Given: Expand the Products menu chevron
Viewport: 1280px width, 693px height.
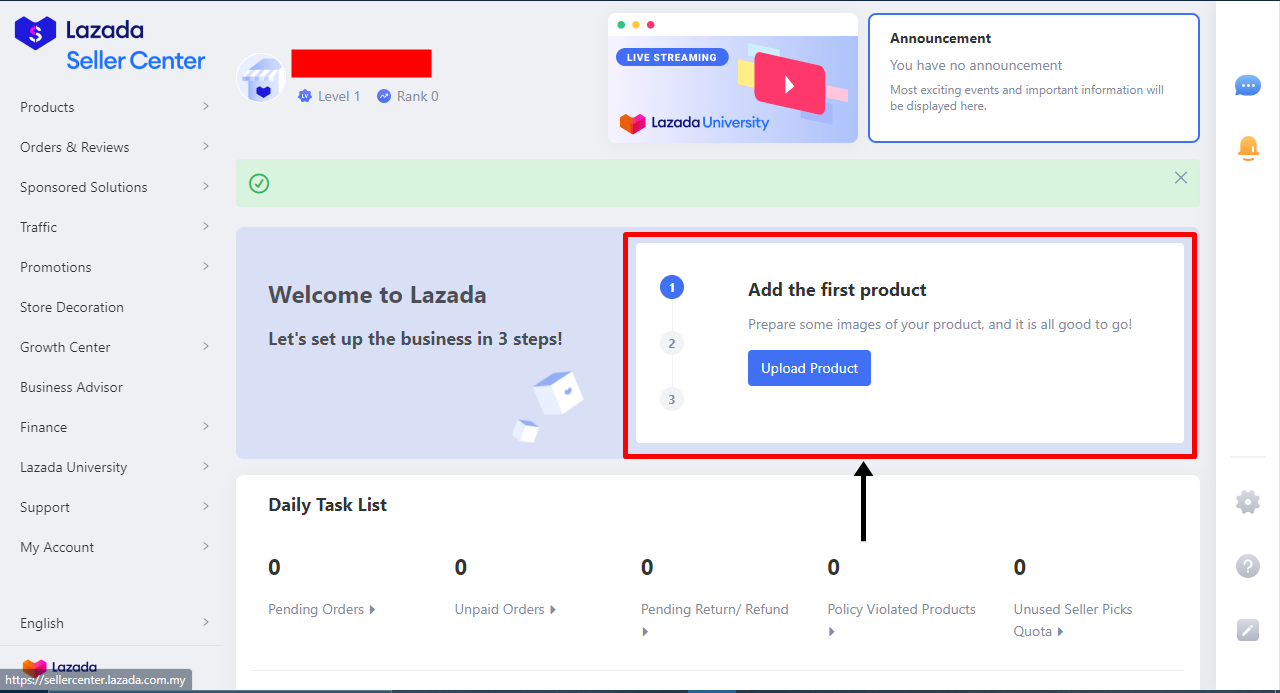Looking at the screenshot, I should point(206,106).
